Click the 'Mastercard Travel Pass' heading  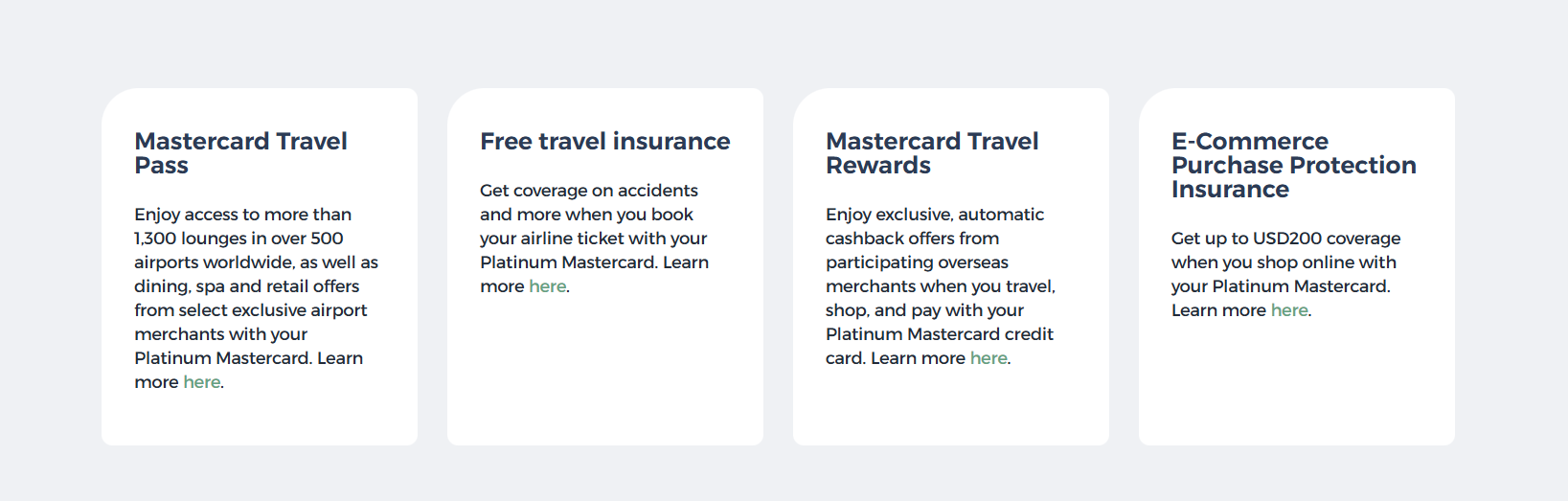click(240, 153)
